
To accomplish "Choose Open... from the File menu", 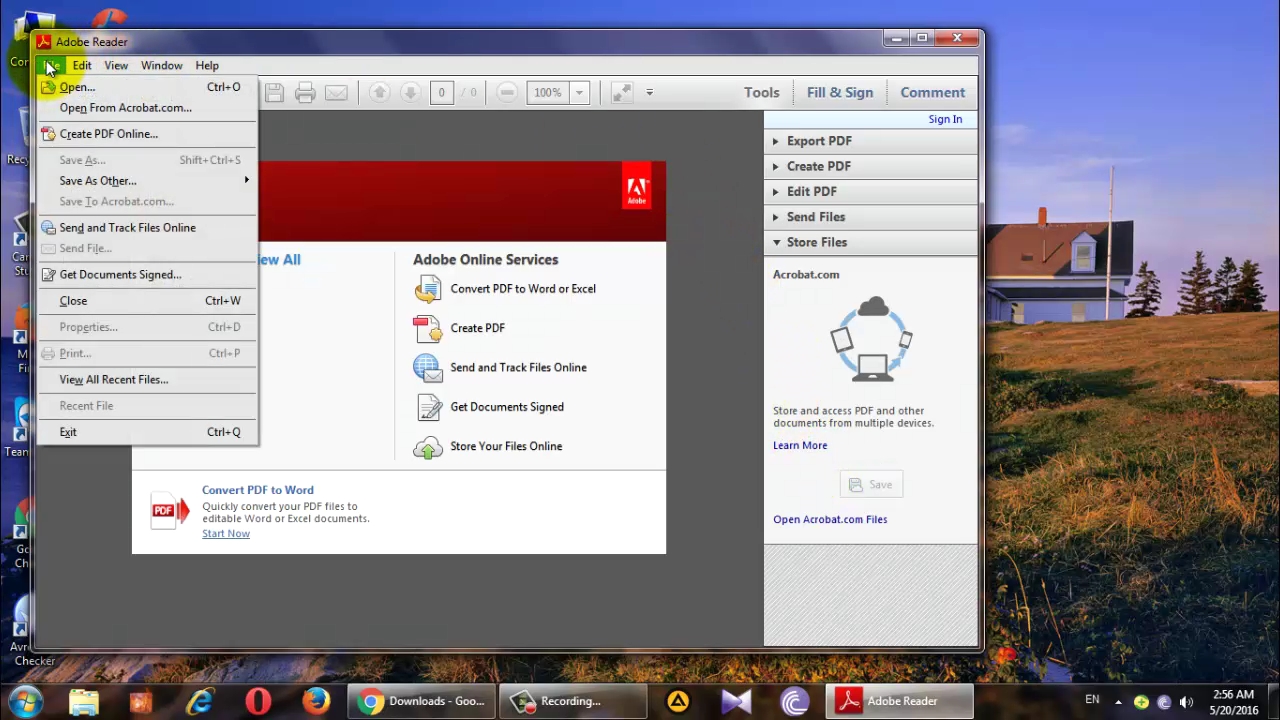I will 147,87.
